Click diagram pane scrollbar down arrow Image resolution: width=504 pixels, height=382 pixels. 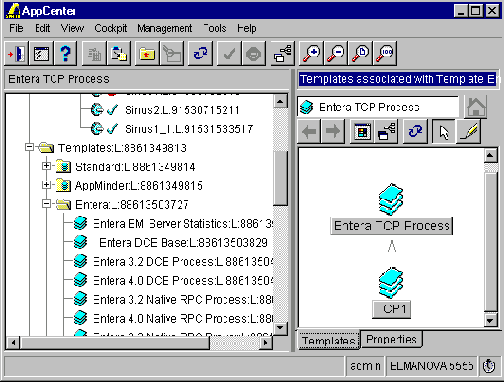[490, 320]
